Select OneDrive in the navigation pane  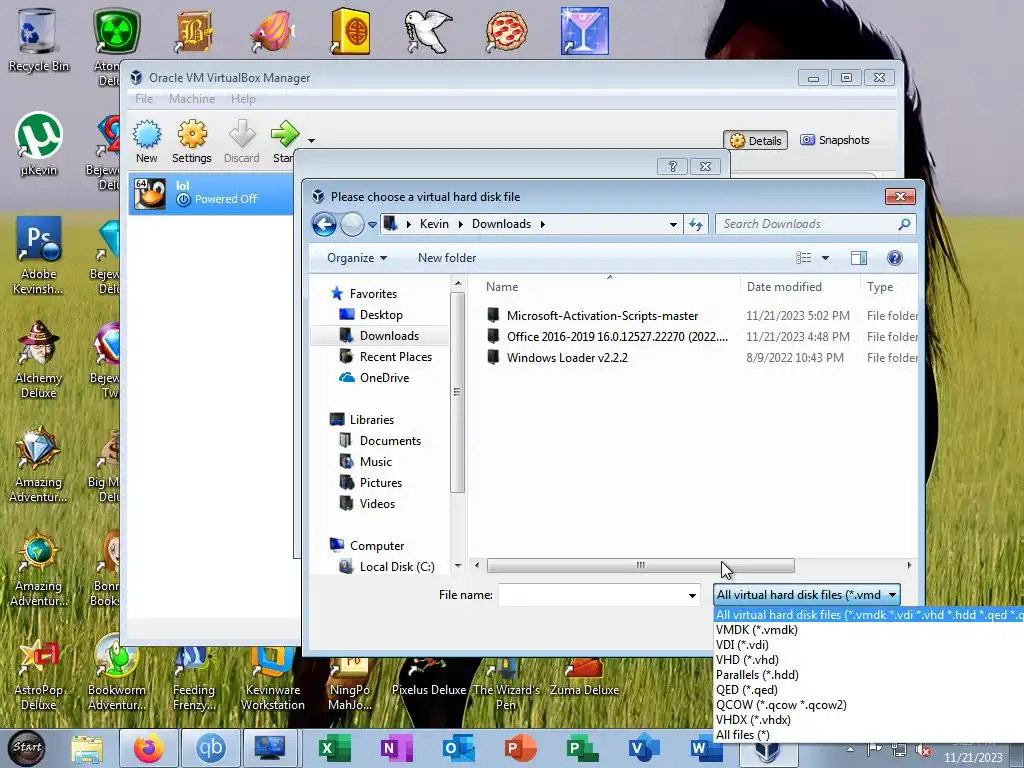[384, 377]
